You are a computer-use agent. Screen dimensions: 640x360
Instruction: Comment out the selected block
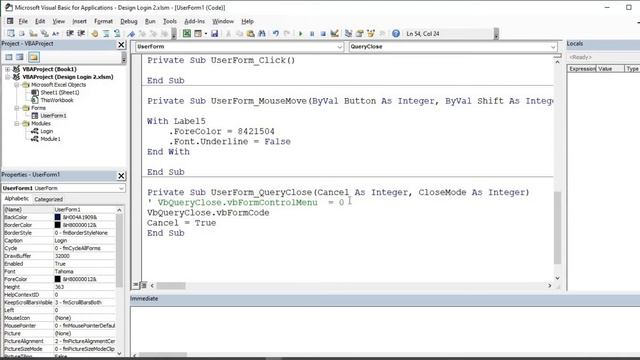(106, 33)
